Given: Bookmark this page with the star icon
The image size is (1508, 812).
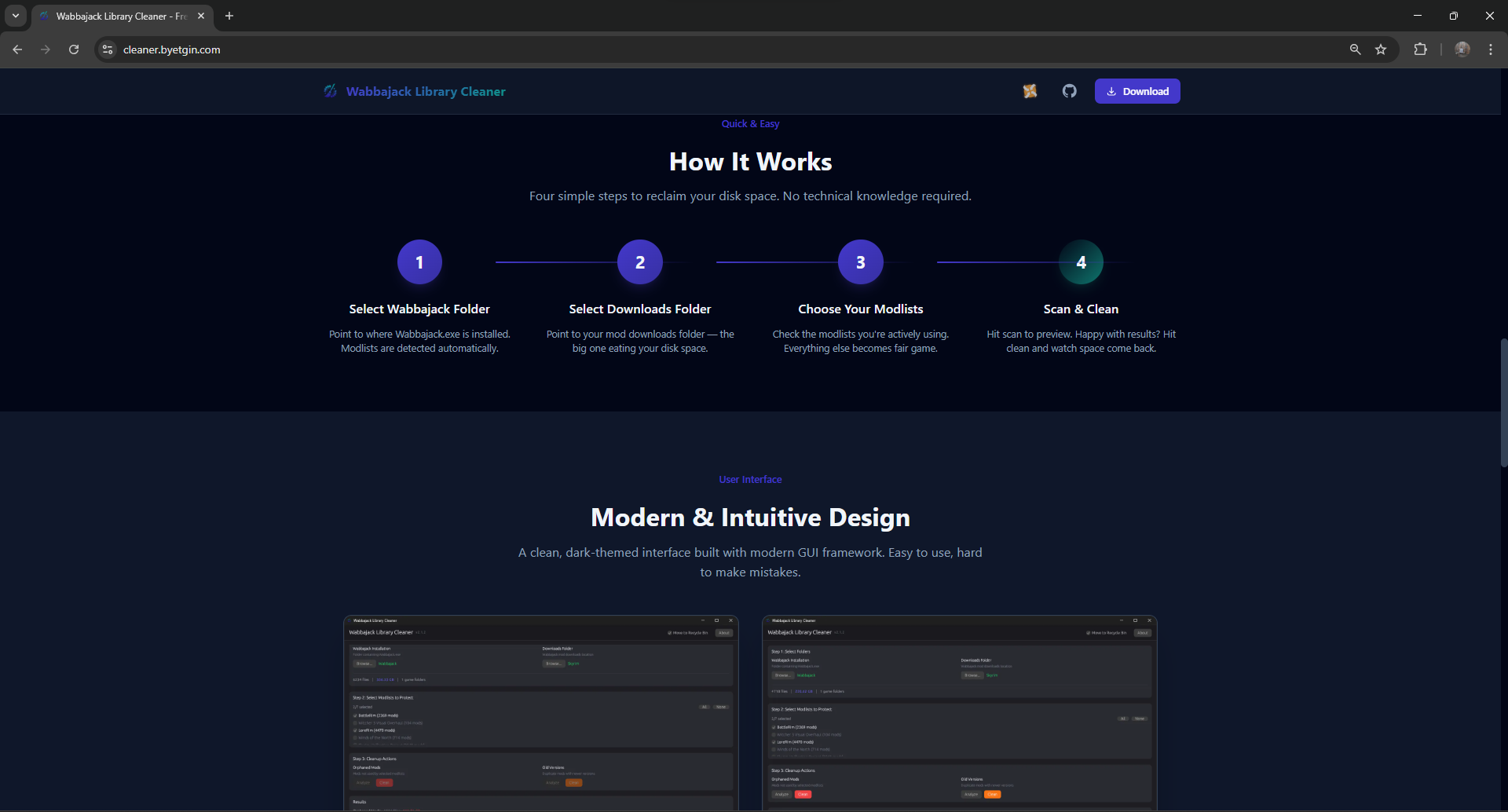Looking at the screenshot, I should pyautogui.click(x=1381, y=49).
